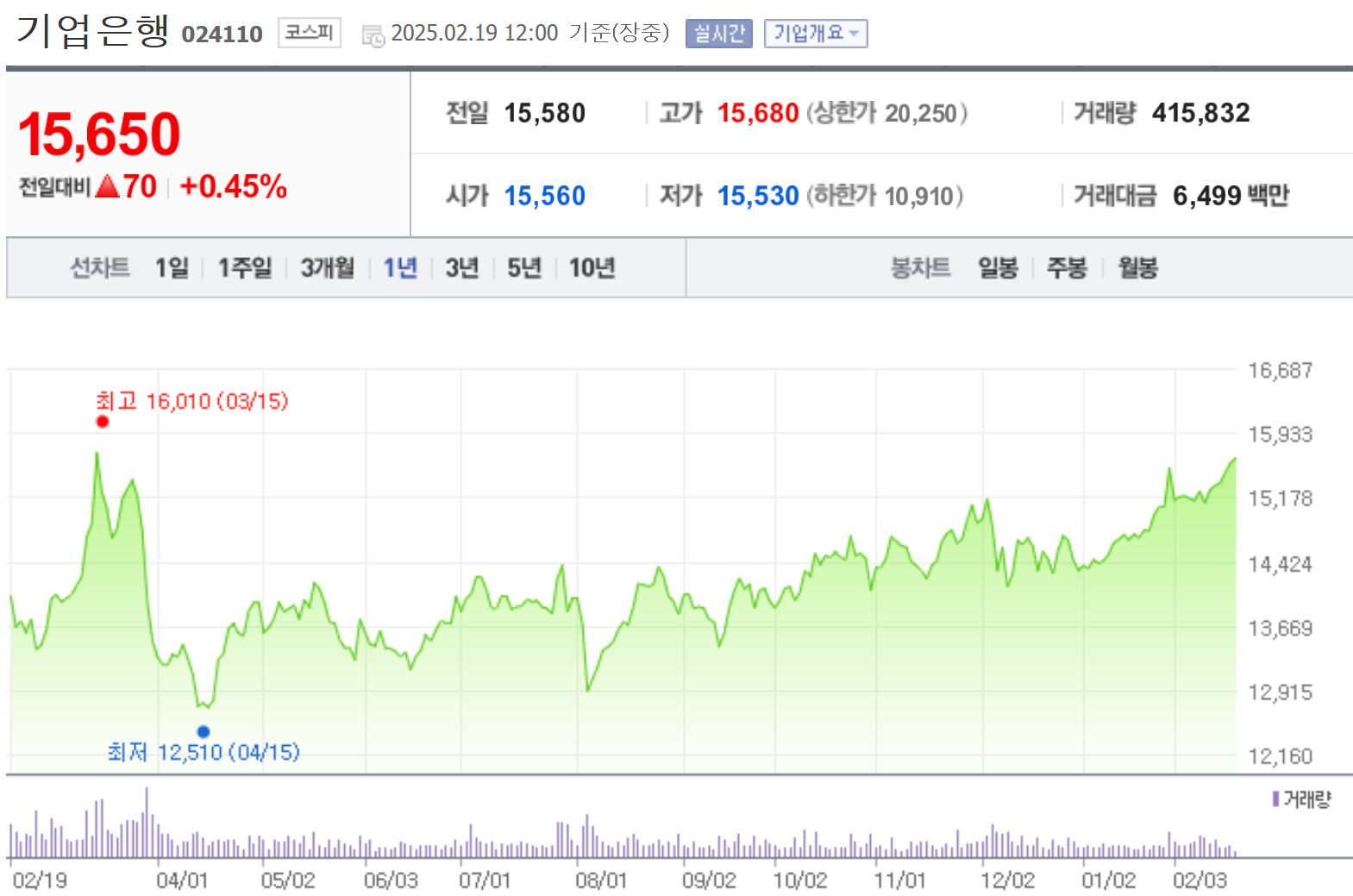The image size is (1353, 896).
Task: Click the 12,915 y-axis label
Action: tap(1280, 692)
